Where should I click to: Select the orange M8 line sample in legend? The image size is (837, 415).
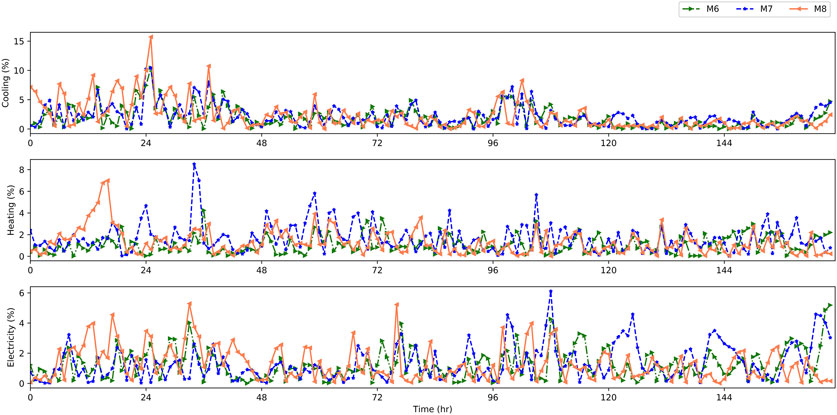[x=797, y=9]
